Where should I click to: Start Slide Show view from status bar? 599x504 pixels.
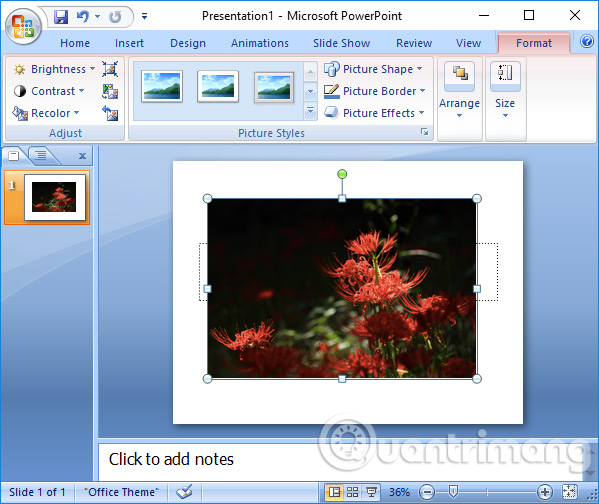tap(371, 492)
